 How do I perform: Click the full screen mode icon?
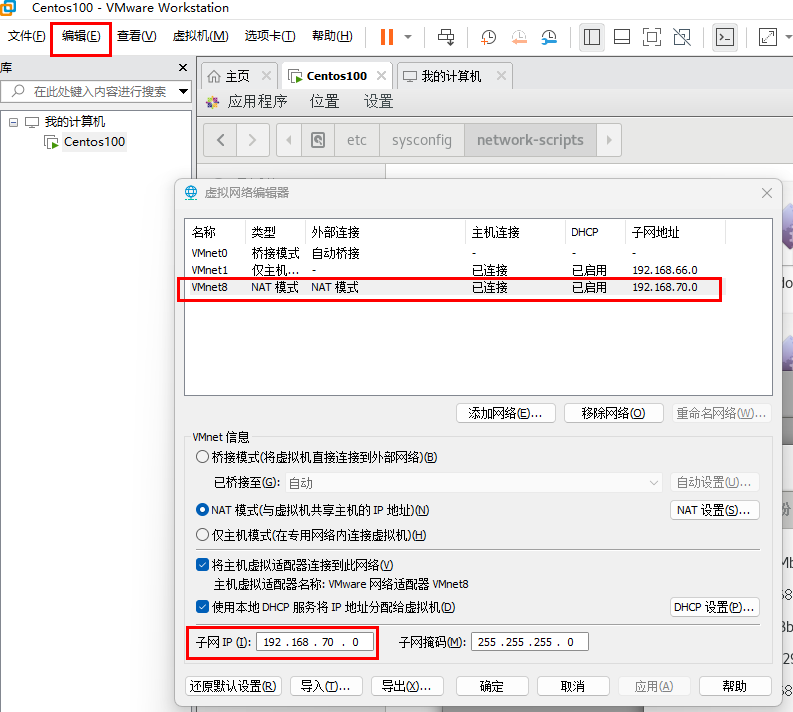coord(651,37)
